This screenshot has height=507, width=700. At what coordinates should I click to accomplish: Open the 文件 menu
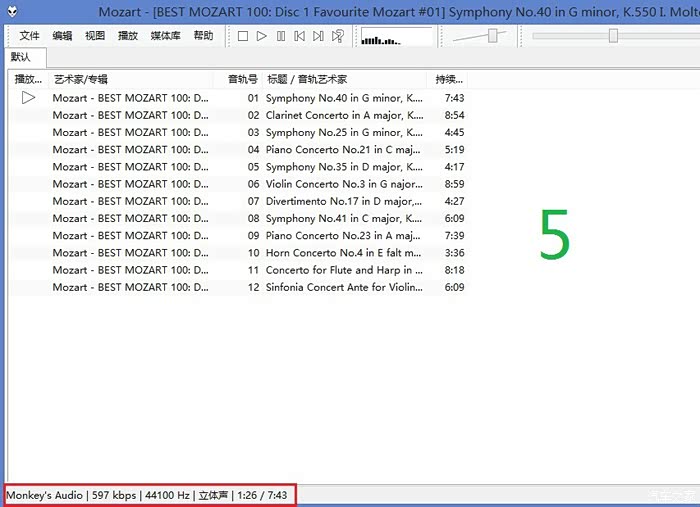[x=30, y=36]
